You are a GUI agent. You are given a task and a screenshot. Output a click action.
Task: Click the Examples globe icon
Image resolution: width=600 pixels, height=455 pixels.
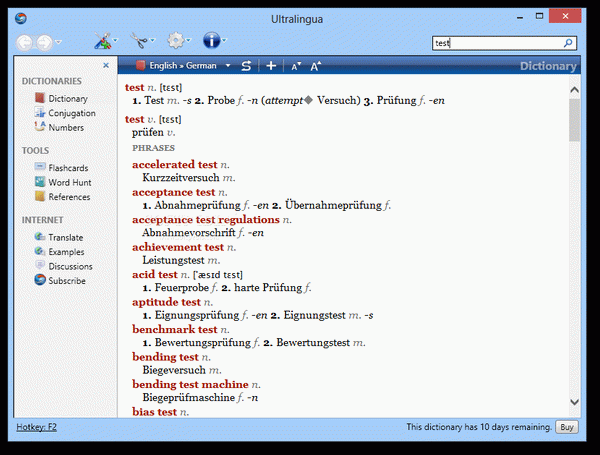click(x=40, y=251)
